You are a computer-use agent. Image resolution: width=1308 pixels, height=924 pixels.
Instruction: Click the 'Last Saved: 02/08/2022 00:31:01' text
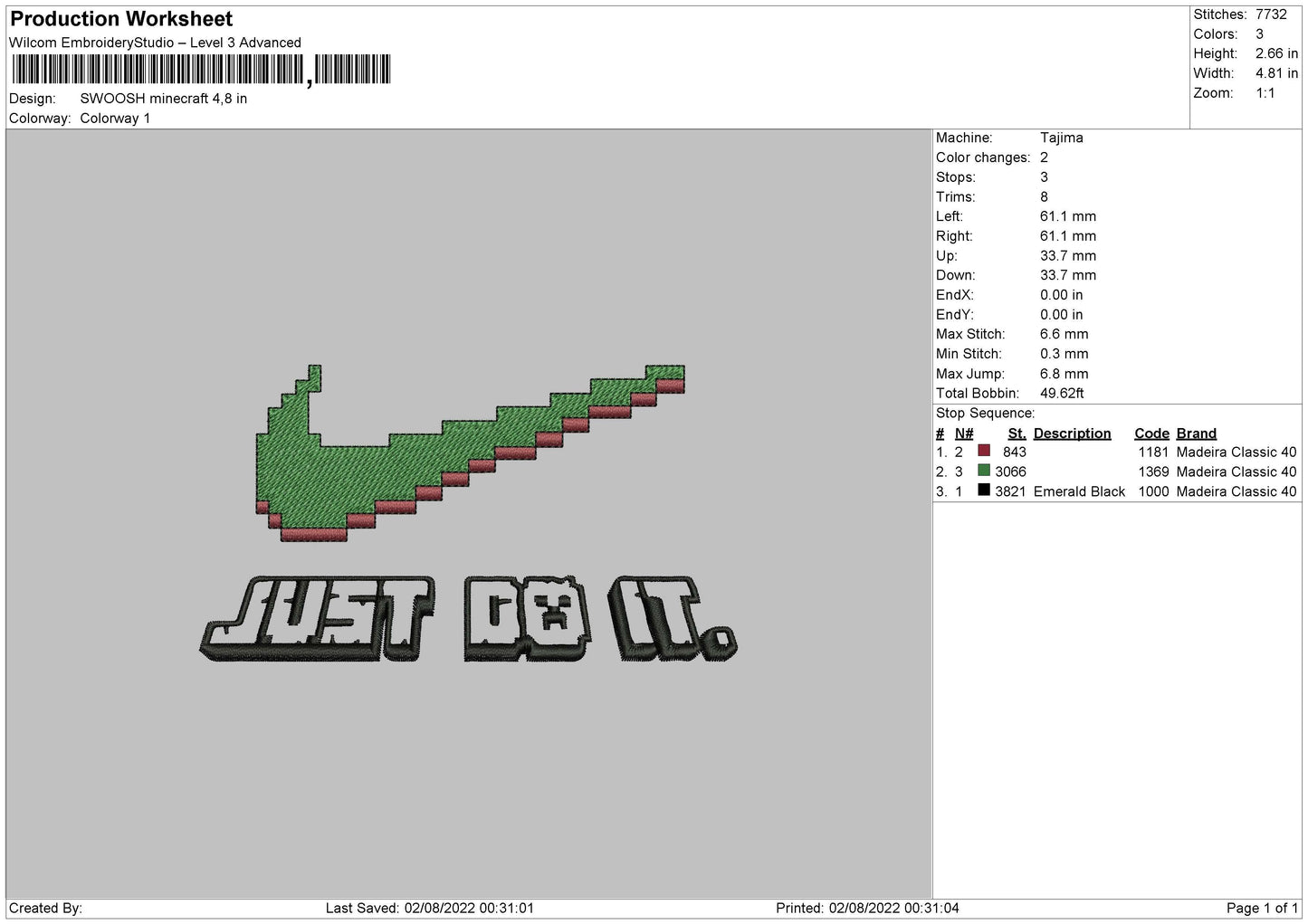430,908
